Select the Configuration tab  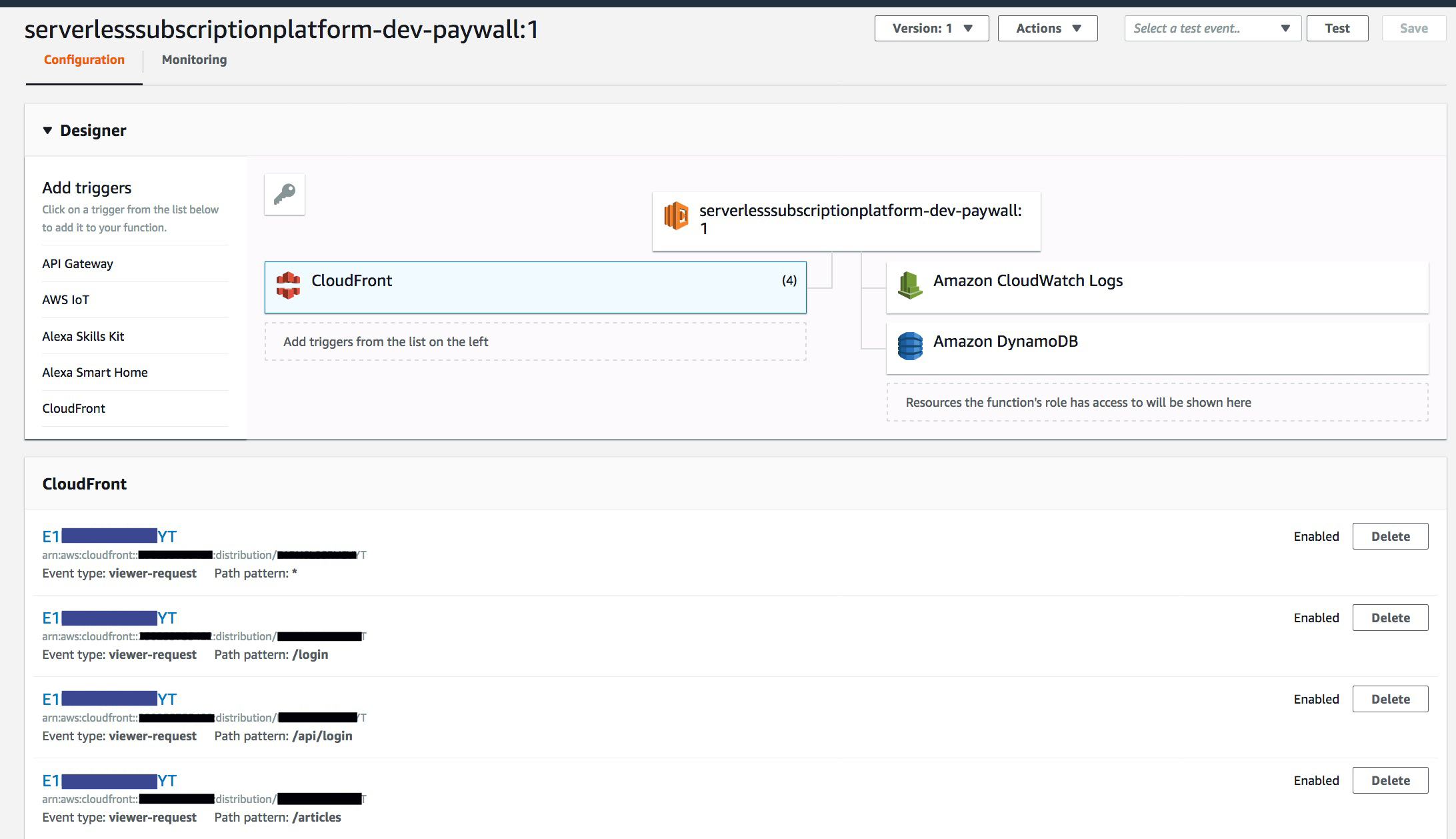click(84, 60)
